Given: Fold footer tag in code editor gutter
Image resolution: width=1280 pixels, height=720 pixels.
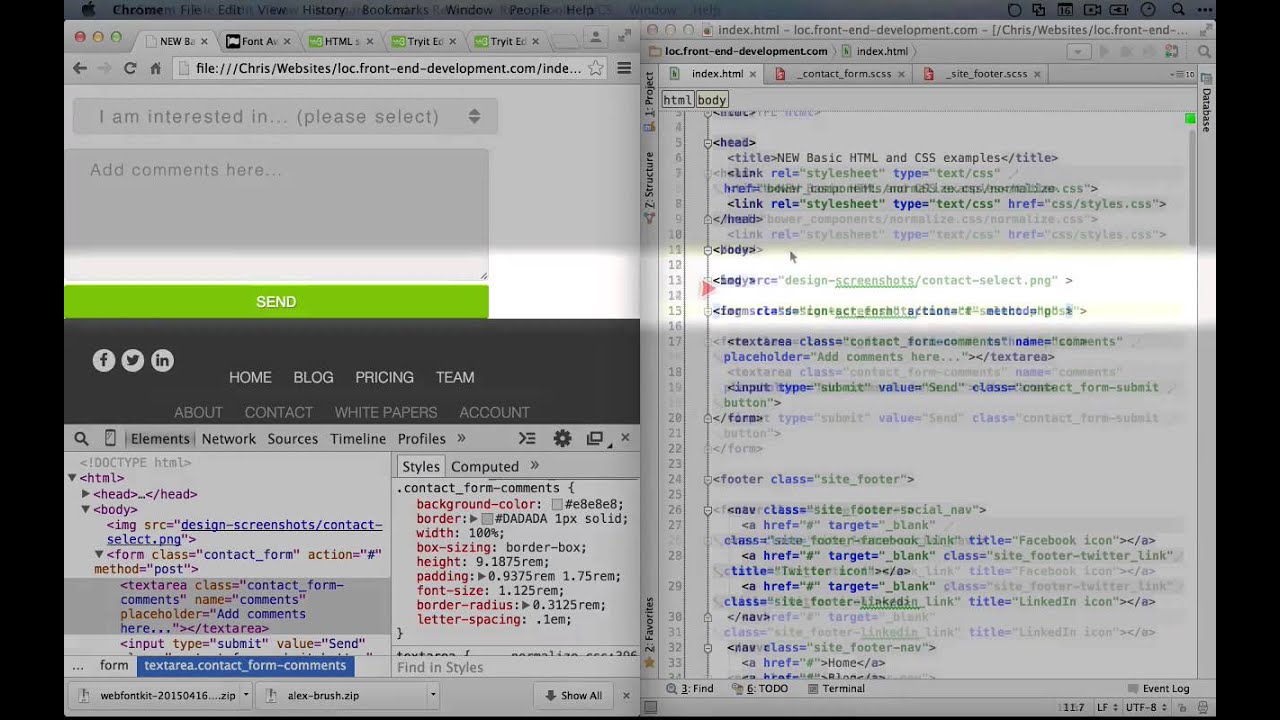Looking at the screenshot, I should pyautogui.click(x=707, y=479).
